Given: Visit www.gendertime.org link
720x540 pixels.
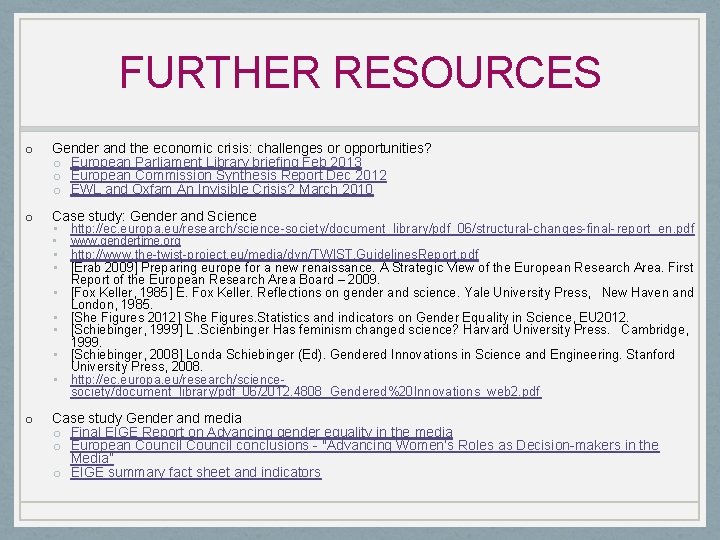Looking at the screenshot, I should [126, 241].
